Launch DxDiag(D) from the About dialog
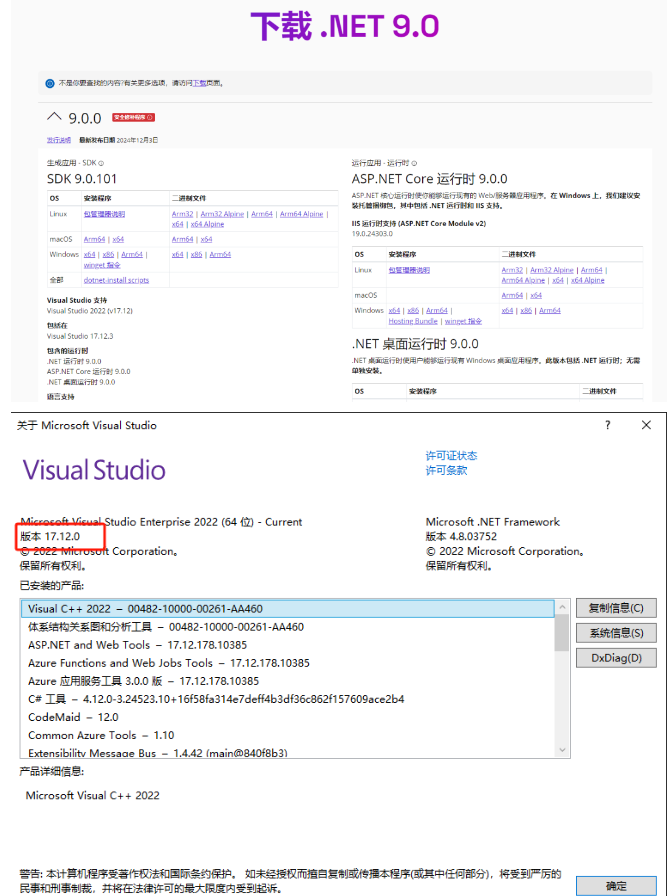 tap(616, 658)
